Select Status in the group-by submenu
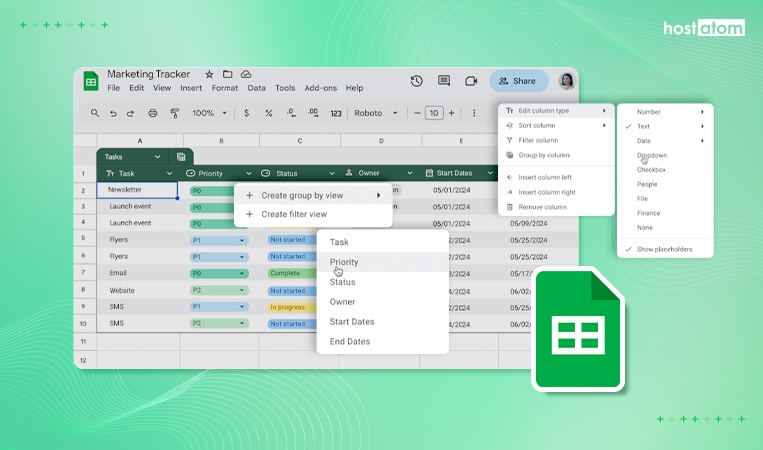763x450 pixels. coord(382,282)
